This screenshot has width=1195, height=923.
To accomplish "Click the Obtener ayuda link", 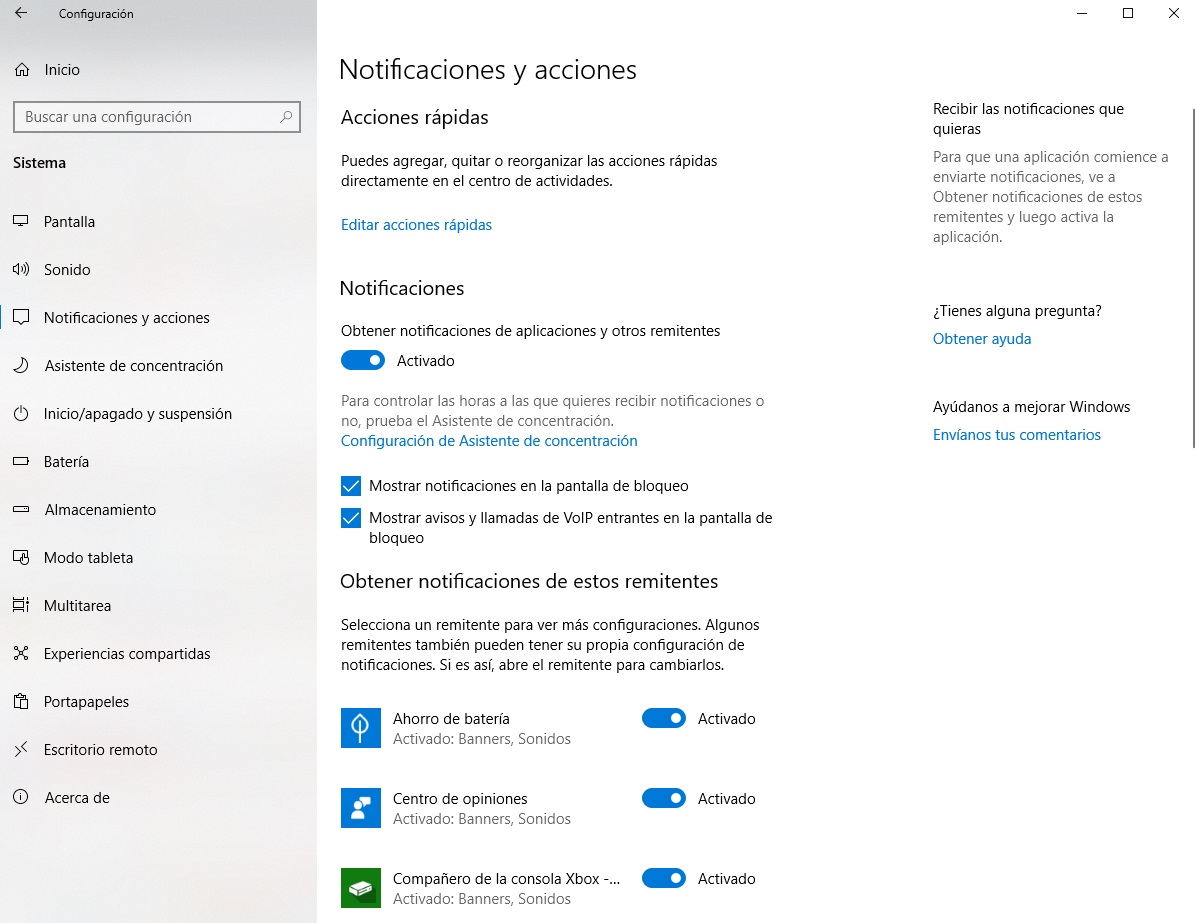I will pyautogui.click(x=981, y=339).
